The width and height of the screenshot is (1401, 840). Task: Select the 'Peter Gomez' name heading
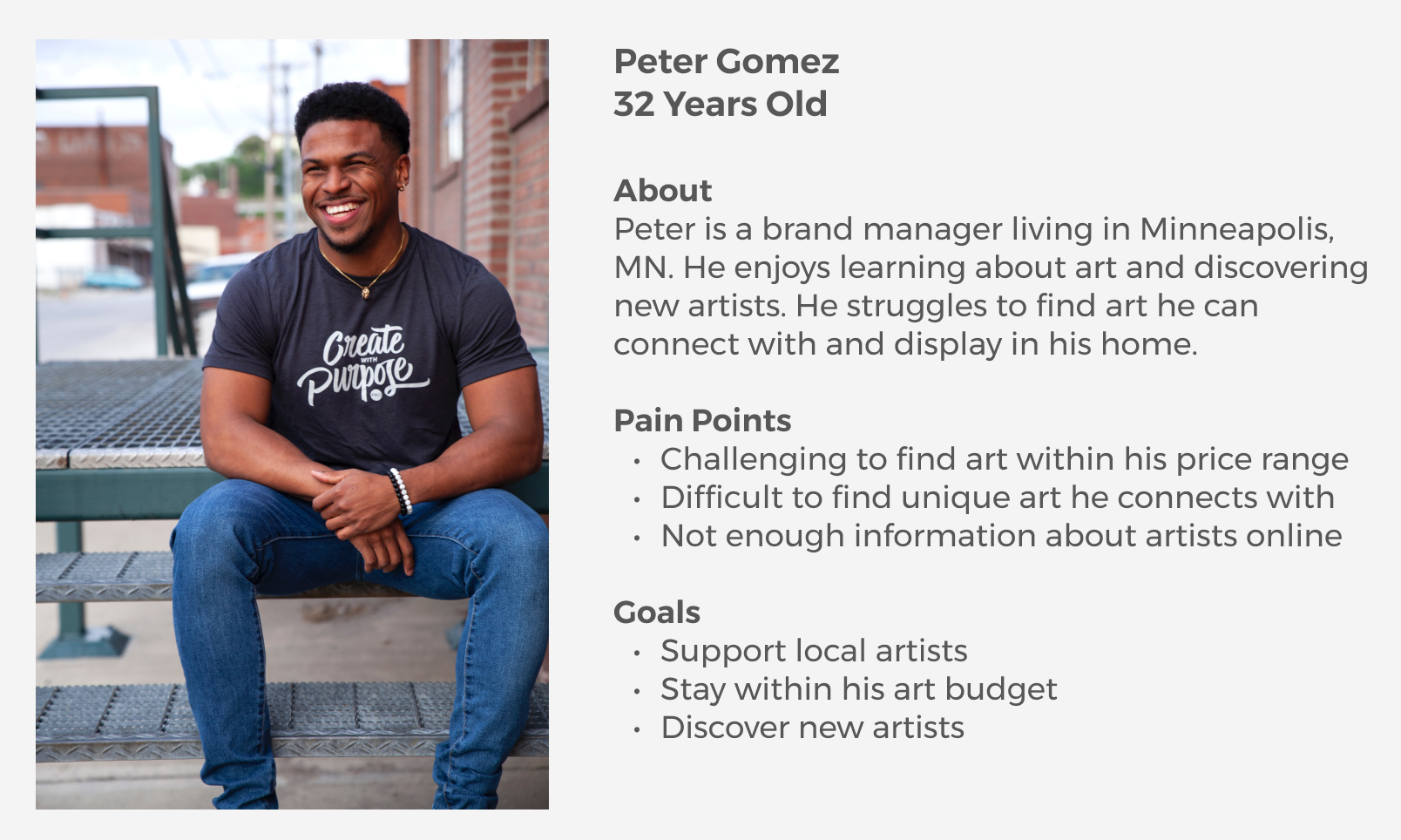pos(726,62)
